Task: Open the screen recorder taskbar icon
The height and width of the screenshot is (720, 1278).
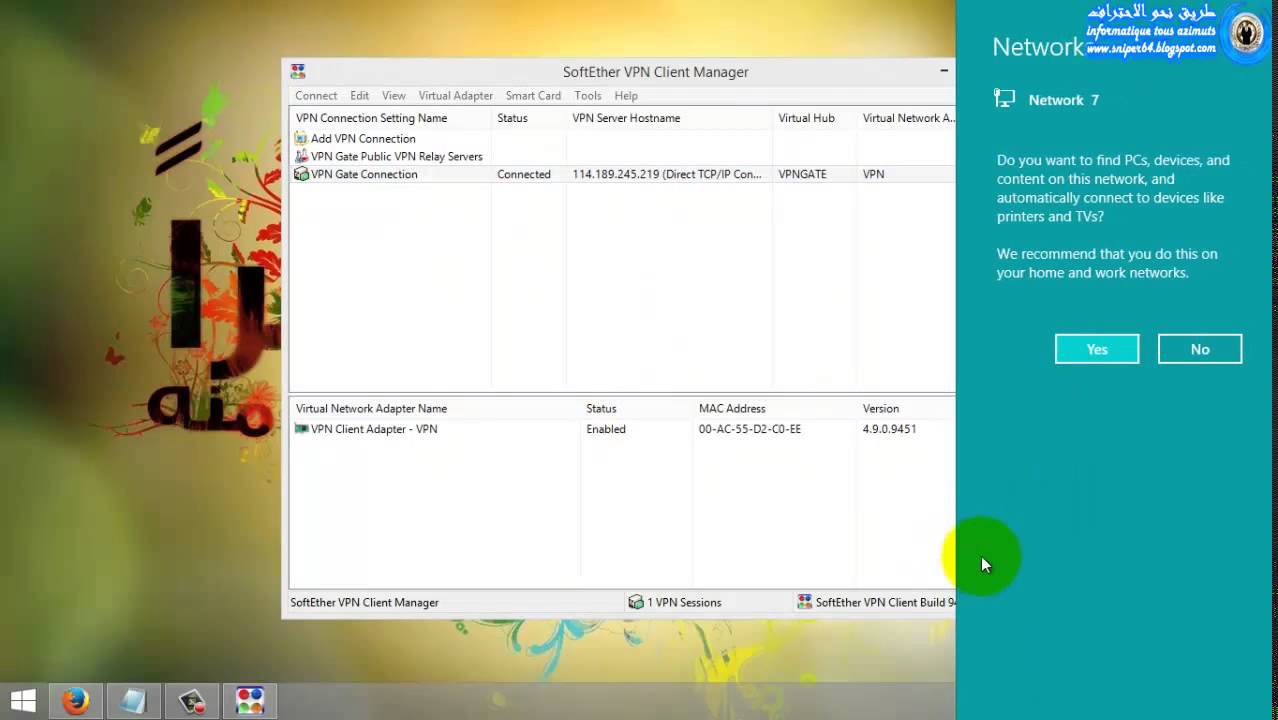Action: tap(191, 701)
